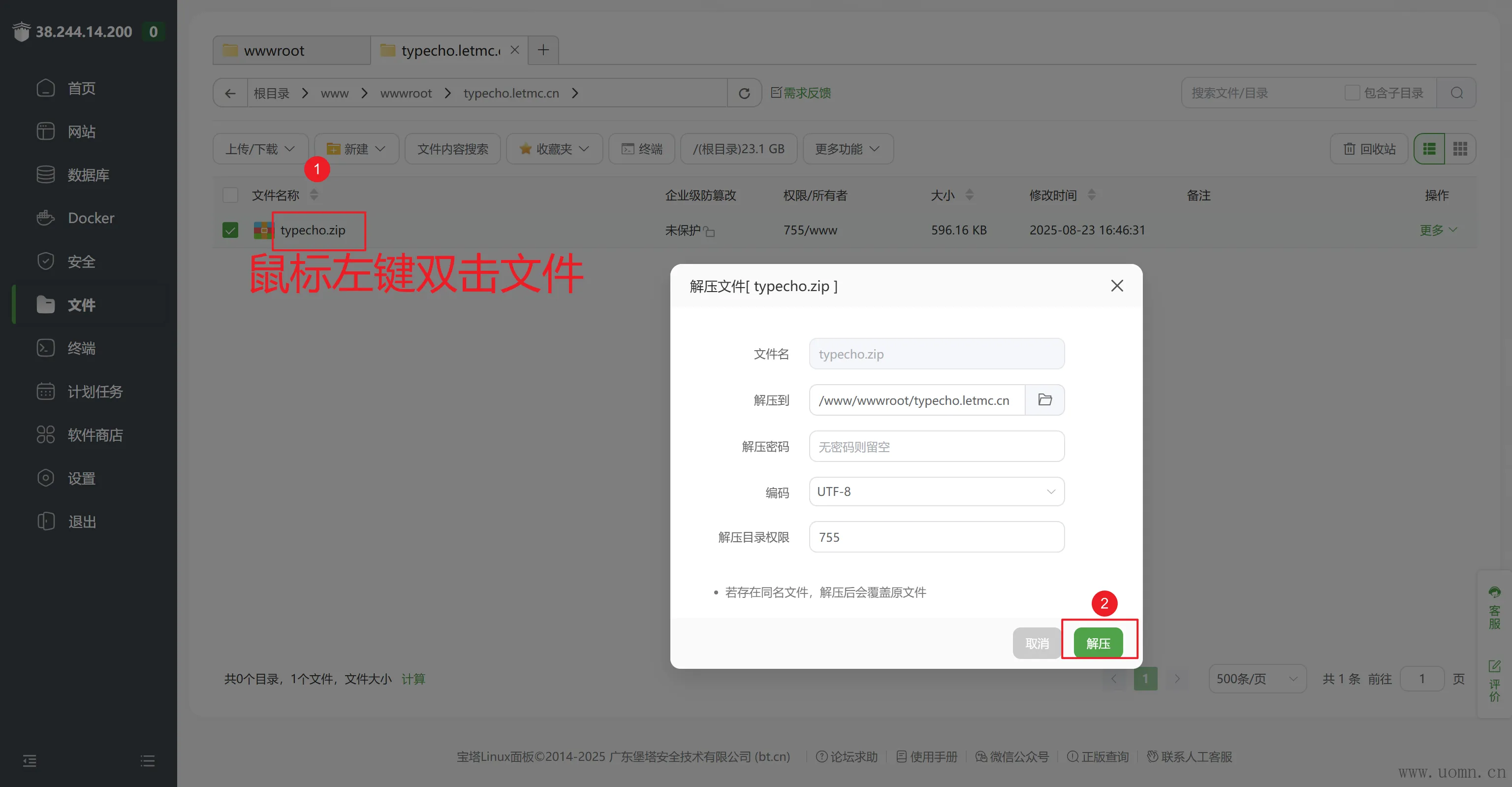Switch to list view icon
The width and height of the screenshot is (1512, 787).
pos(1429,149)
